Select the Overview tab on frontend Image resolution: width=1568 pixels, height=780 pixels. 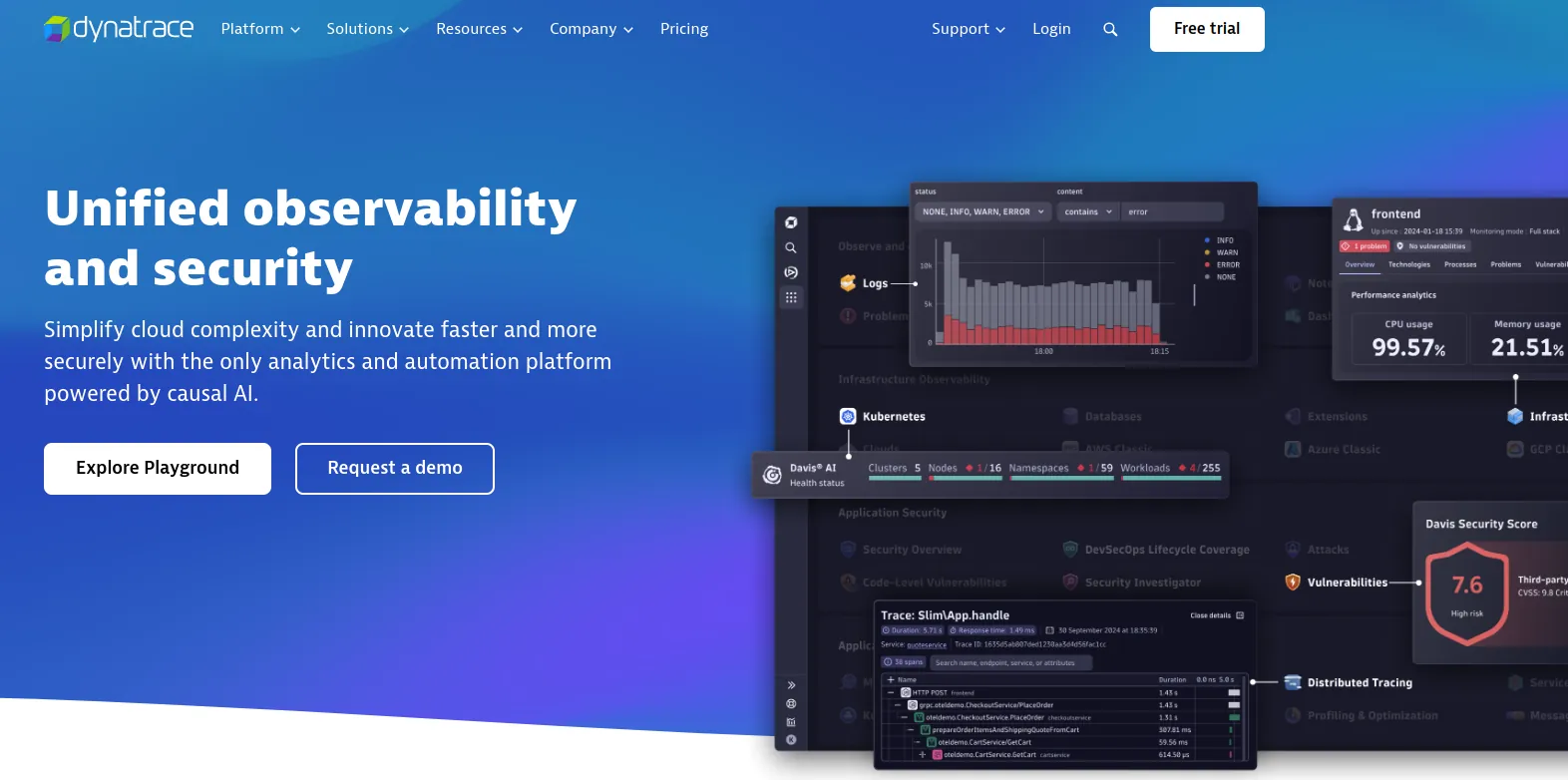pos(1360,264)
